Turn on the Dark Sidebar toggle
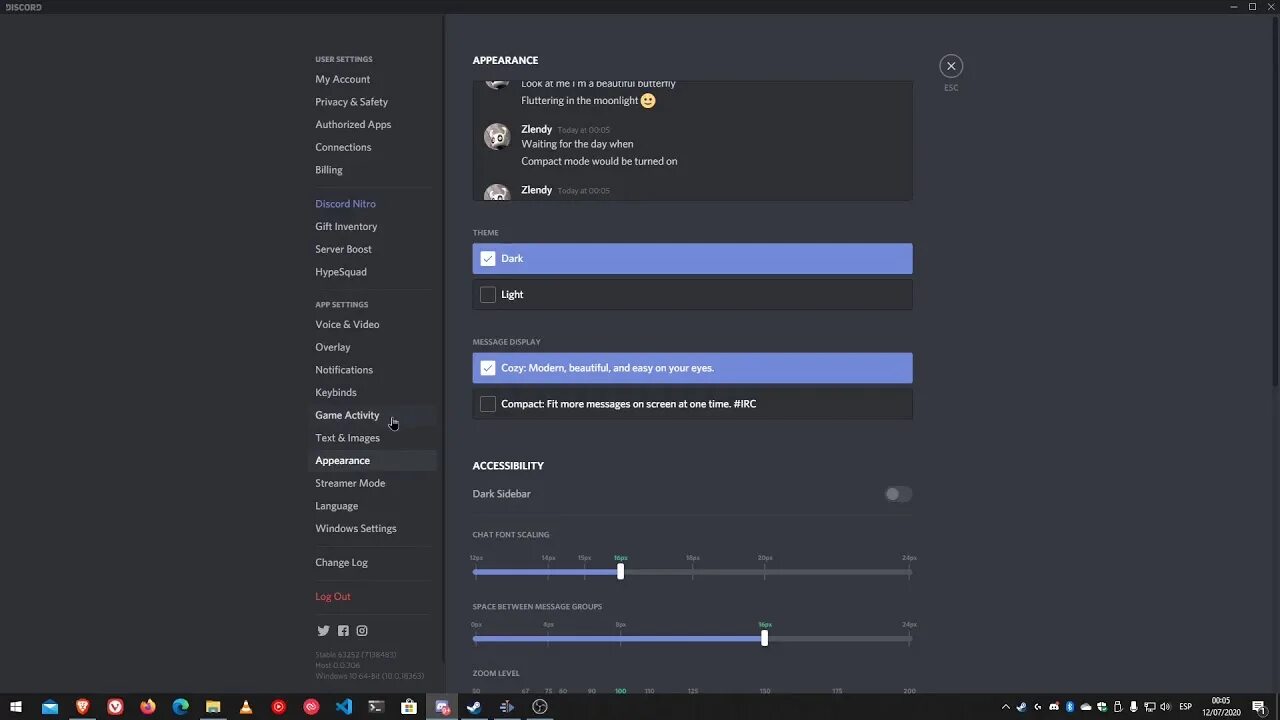The image size is (1280, 720). point(897,494)
